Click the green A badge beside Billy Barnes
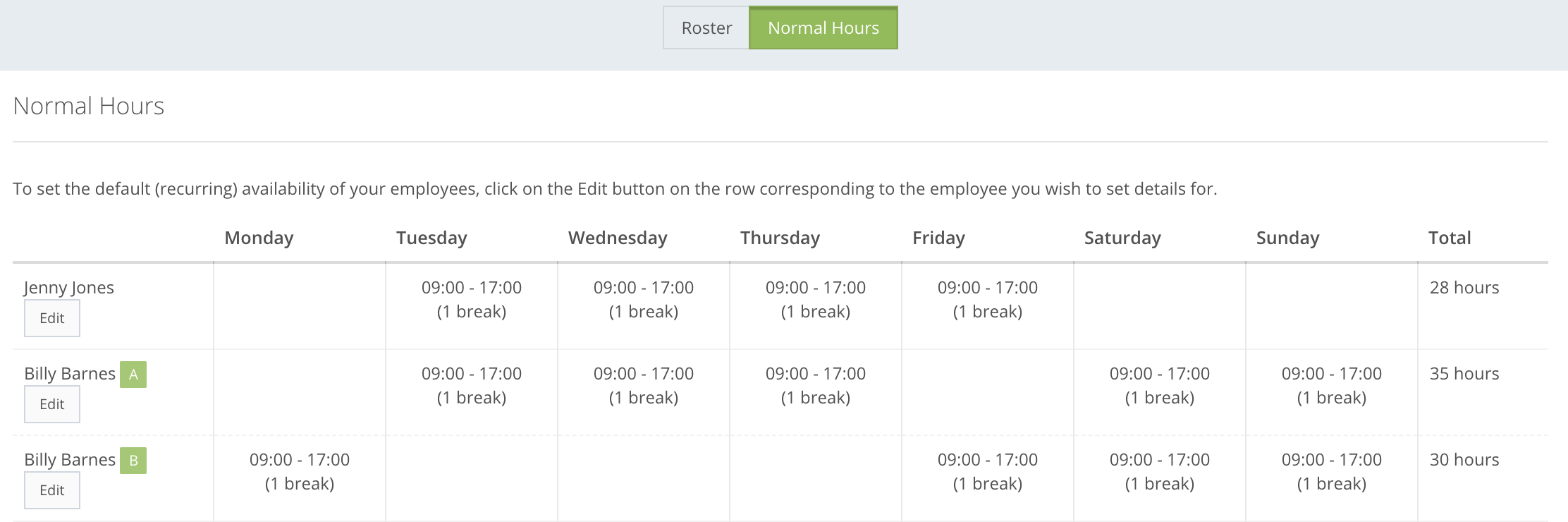 click(x=133, y=375)
